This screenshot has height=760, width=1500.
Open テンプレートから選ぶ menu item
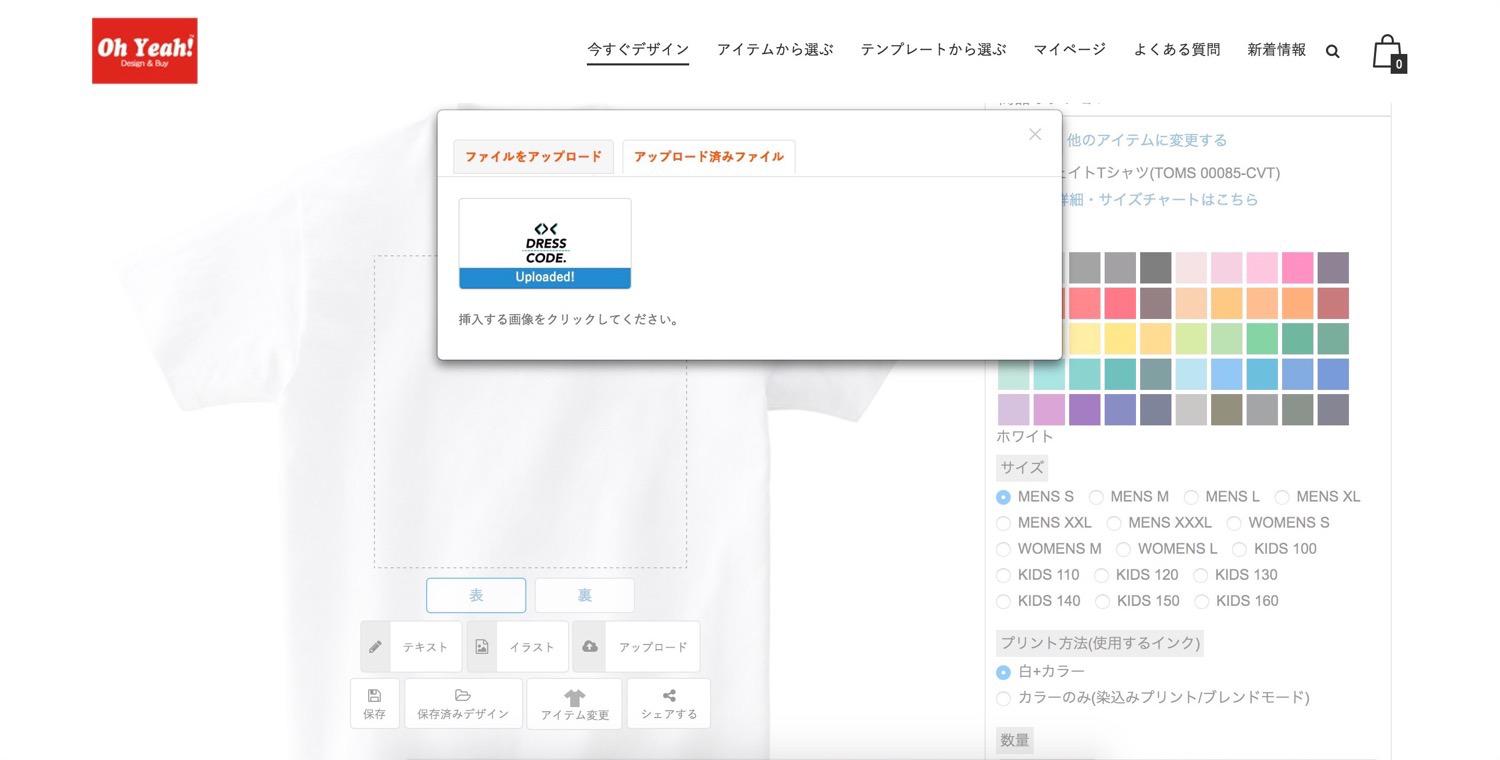[x=933, y=49]
